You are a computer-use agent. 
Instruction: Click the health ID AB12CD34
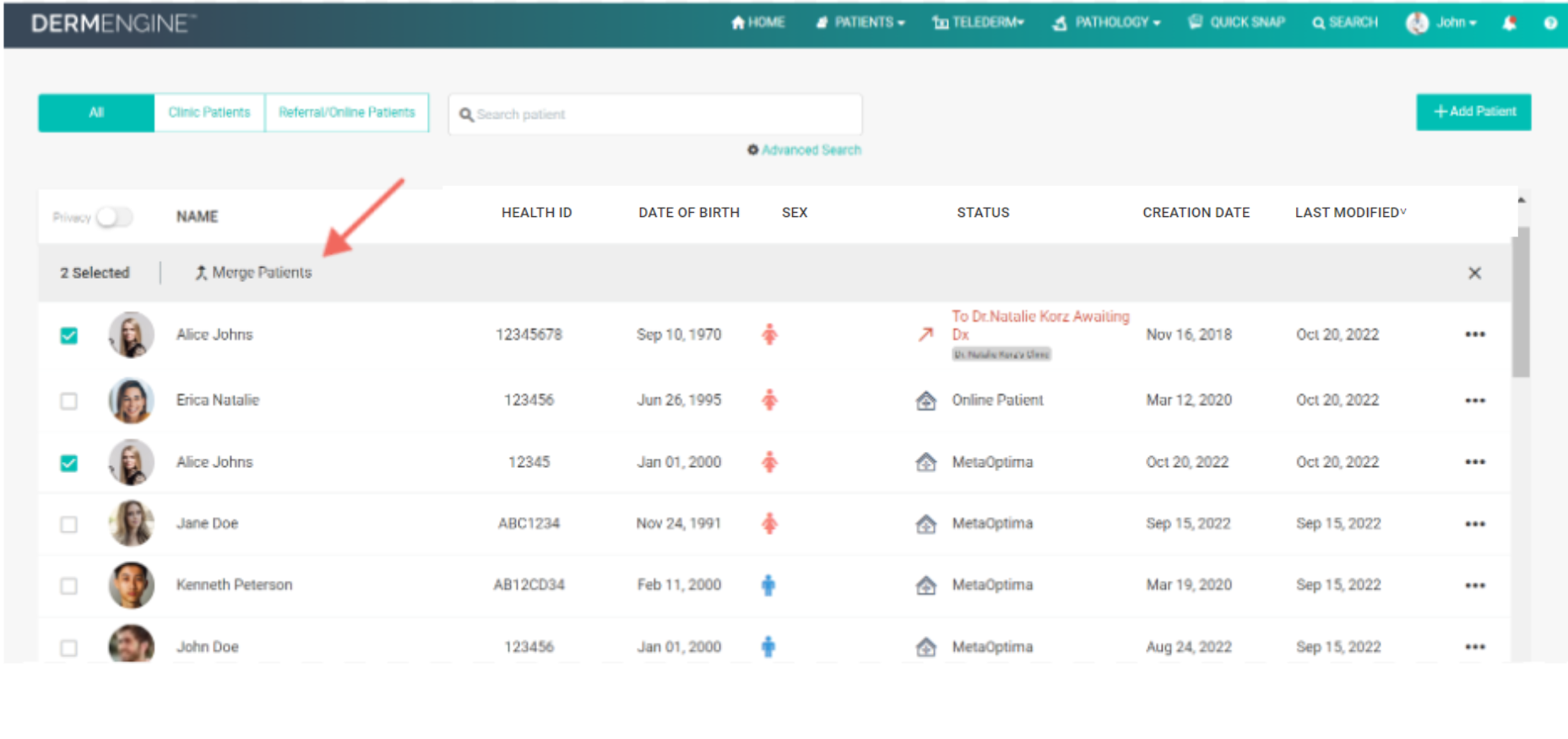click(529, 585)
